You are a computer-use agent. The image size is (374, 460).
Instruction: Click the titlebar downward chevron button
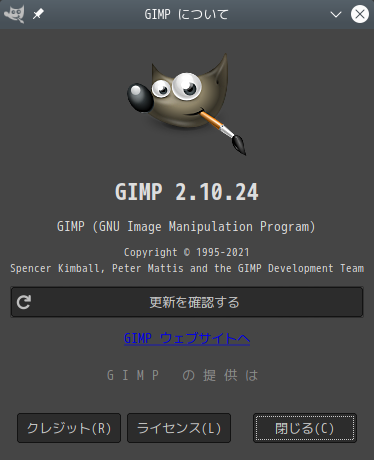click(x=336, y=14)
